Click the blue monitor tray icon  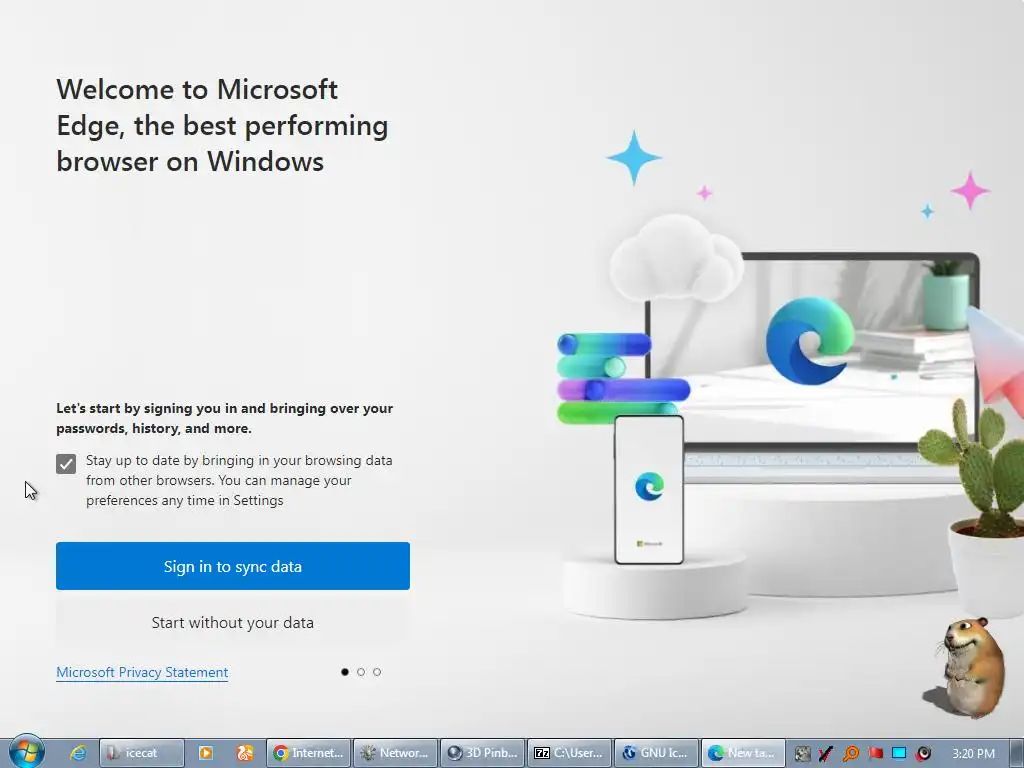tap(899, 754)
